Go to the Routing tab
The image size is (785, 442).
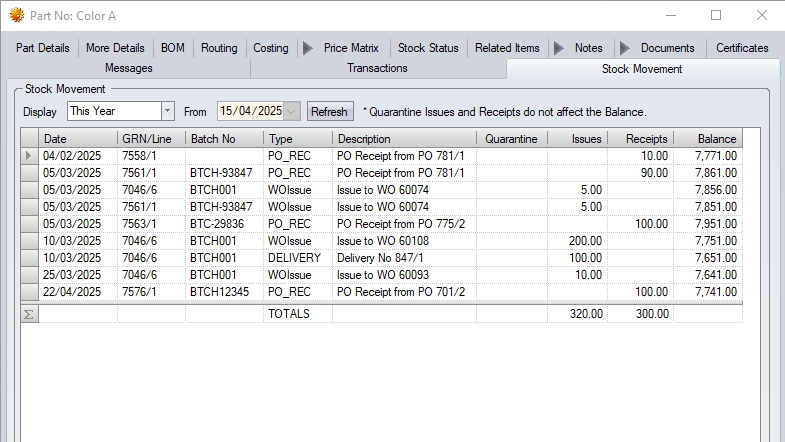click(x=219, y=48)
